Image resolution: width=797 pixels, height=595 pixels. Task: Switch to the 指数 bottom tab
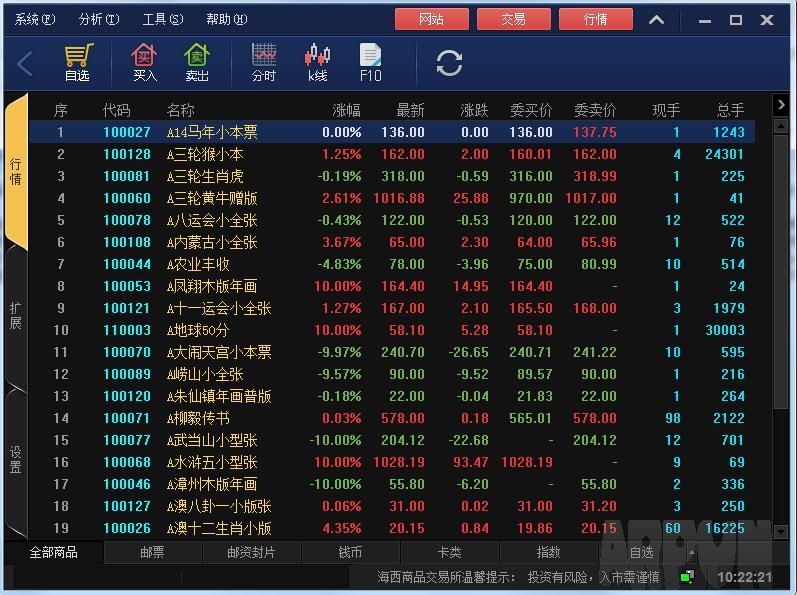pos(548,552)
